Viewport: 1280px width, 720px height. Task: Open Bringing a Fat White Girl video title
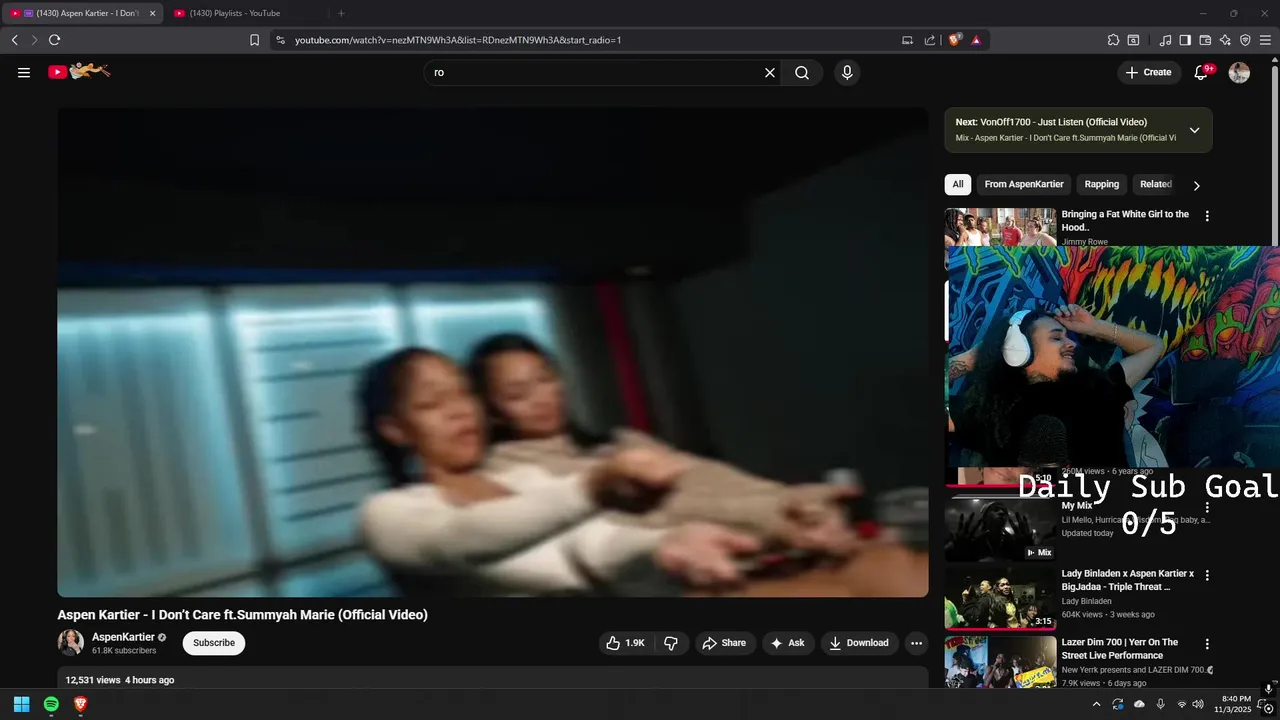pos(1125,221)
